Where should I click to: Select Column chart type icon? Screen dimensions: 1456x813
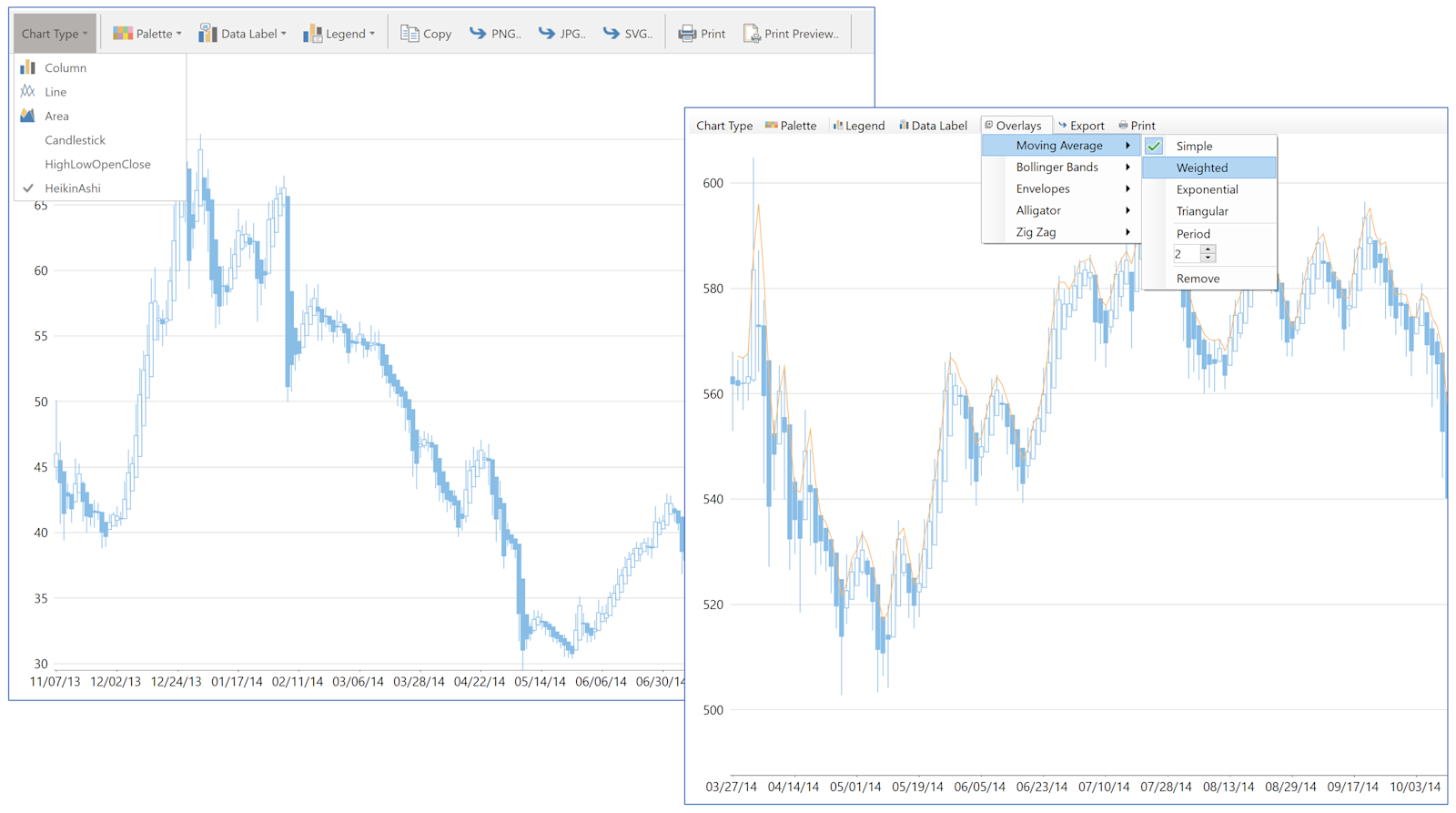[x=28, y=67]
